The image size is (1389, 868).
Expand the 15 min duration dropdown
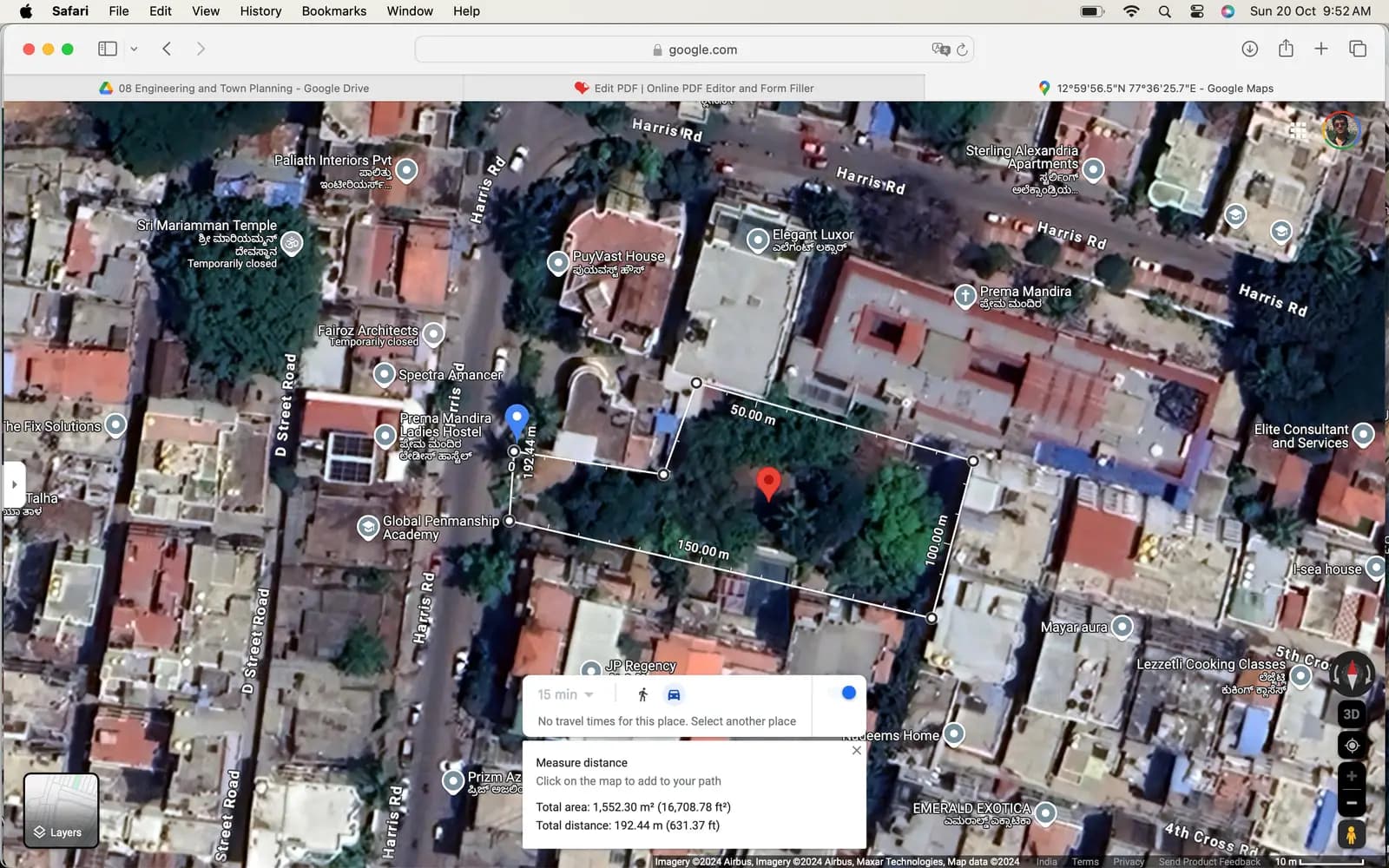pos(565,694)
